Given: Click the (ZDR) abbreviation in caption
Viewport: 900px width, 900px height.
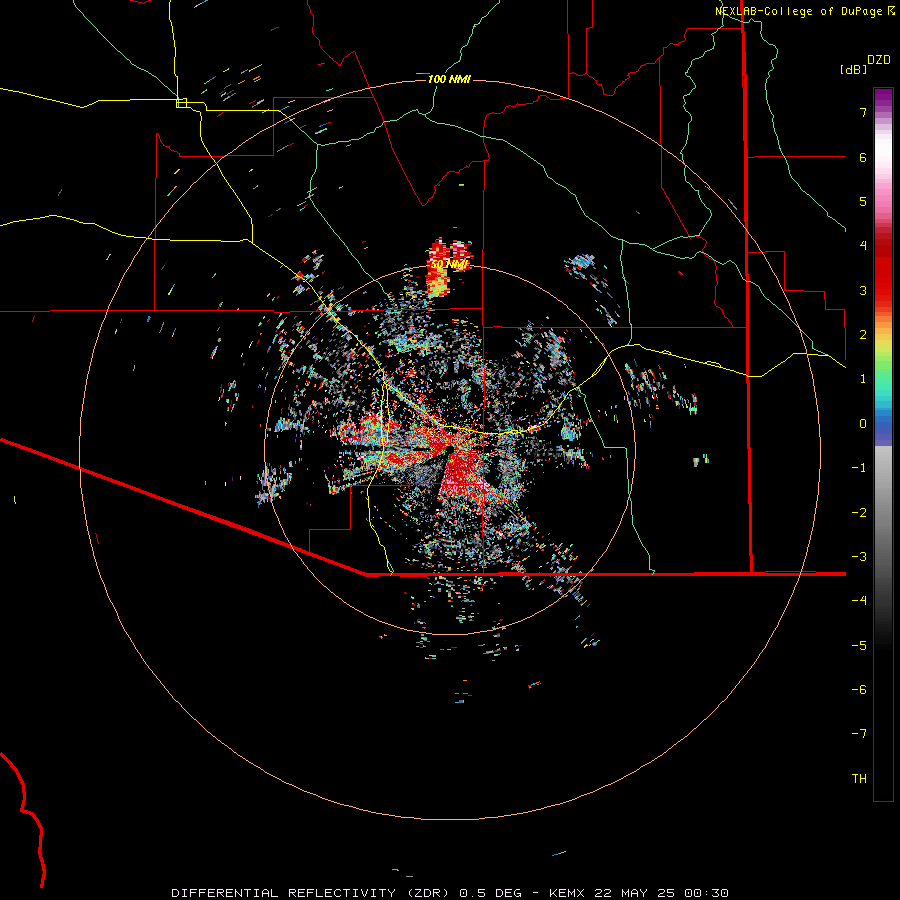Looking at the screenshot, I should (x=428, y=893).
